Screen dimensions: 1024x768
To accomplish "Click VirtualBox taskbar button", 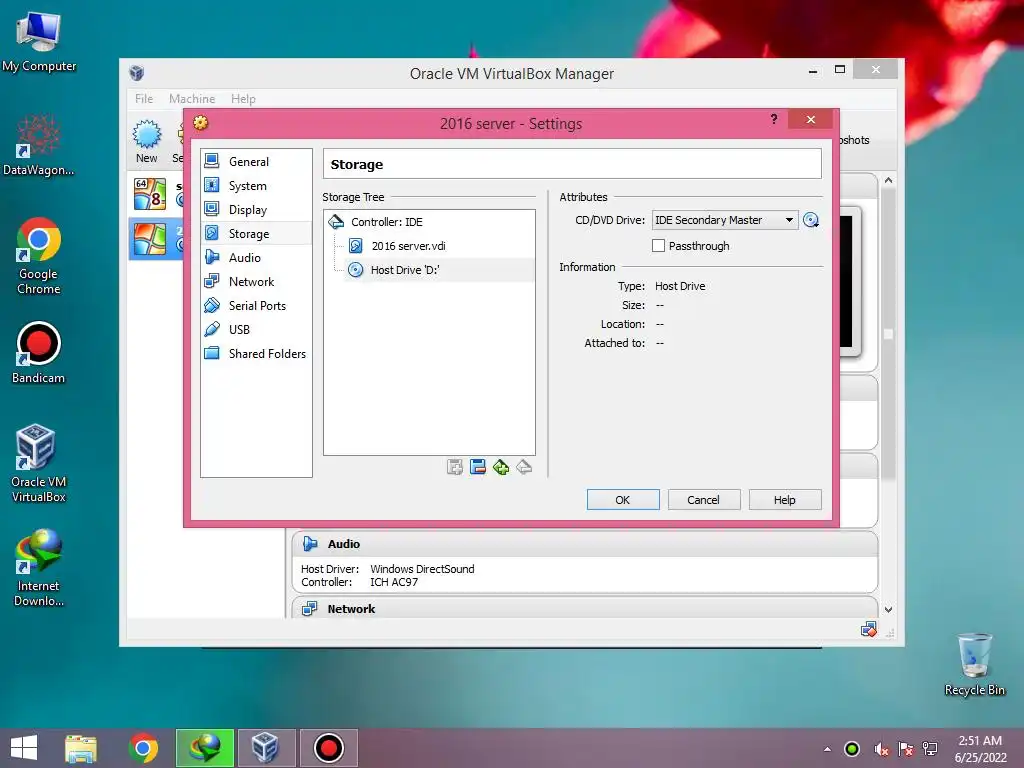I will click(266, 748).
